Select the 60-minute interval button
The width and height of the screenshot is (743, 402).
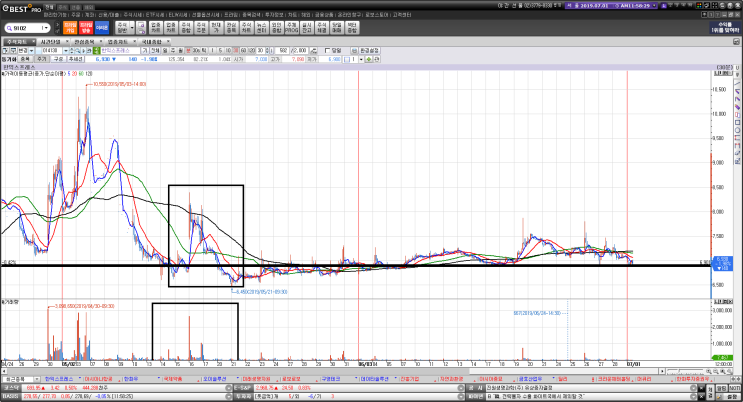click(x=243, y=50)
